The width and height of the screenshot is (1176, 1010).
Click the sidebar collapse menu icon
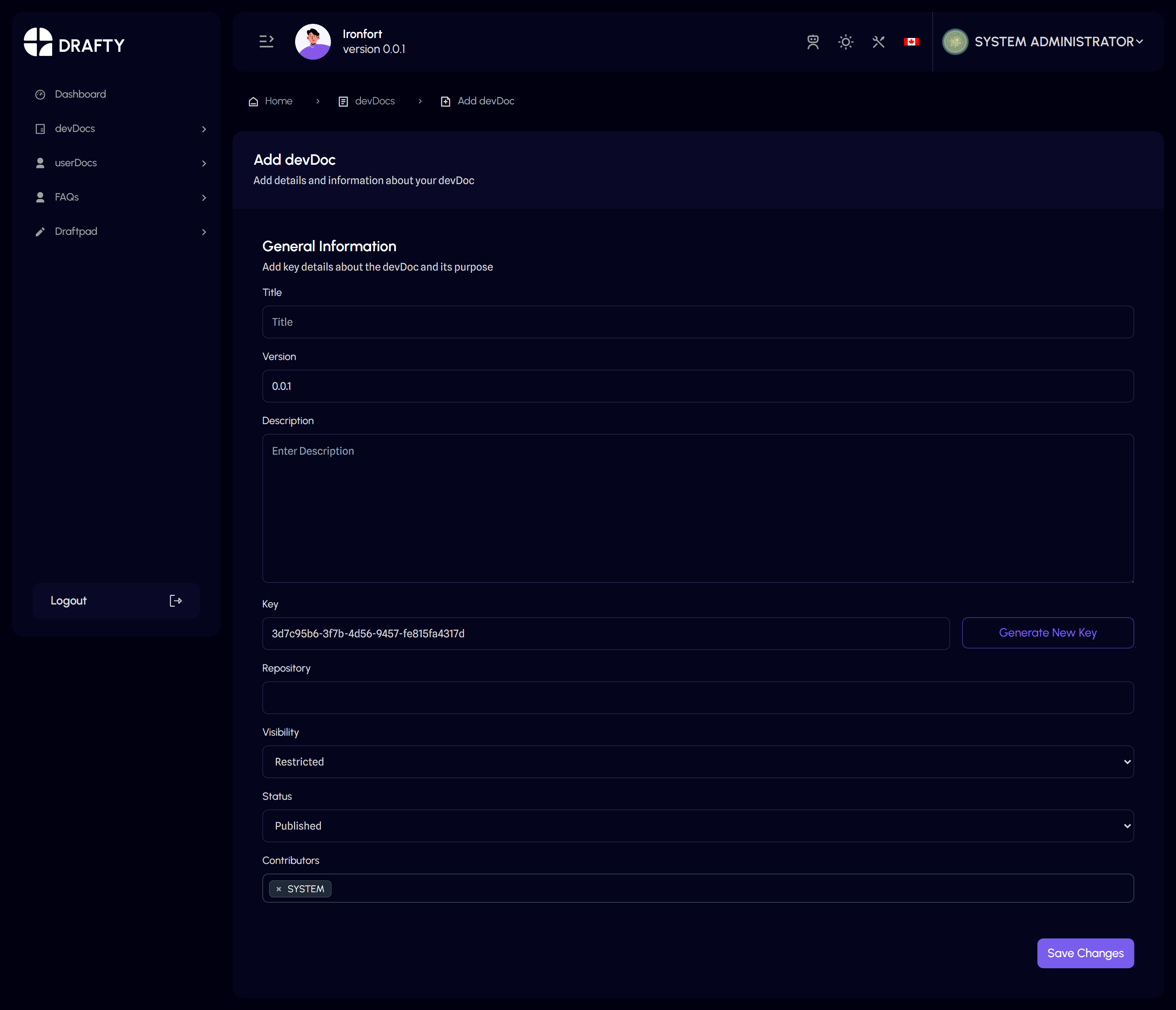[x=266, y=41]
